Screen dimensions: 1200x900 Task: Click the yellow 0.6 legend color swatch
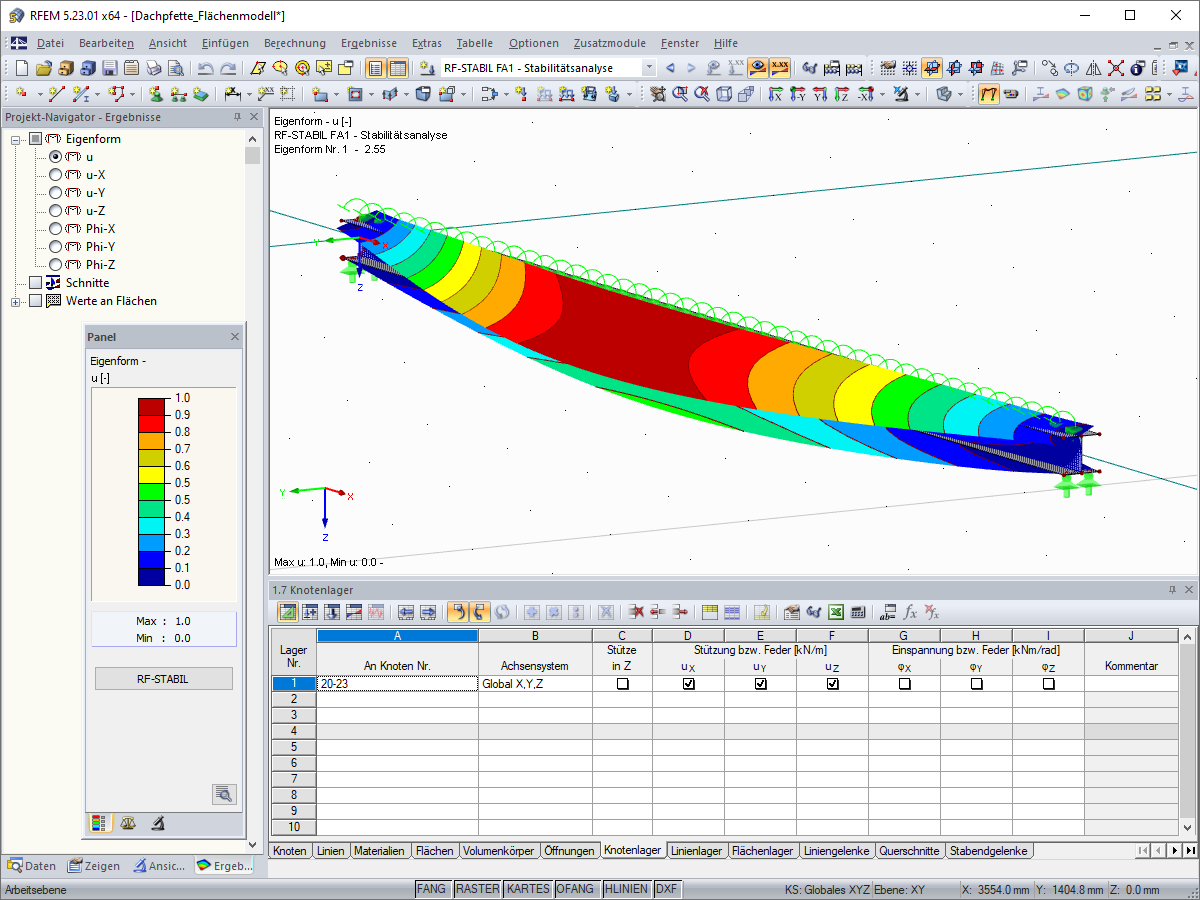[x=152, y=474]
